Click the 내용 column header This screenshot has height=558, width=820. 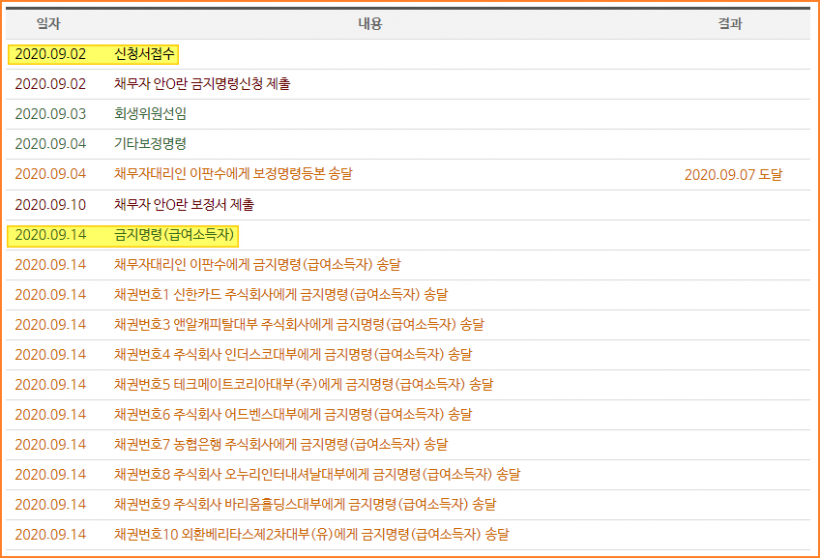click(x=370, y=24)
